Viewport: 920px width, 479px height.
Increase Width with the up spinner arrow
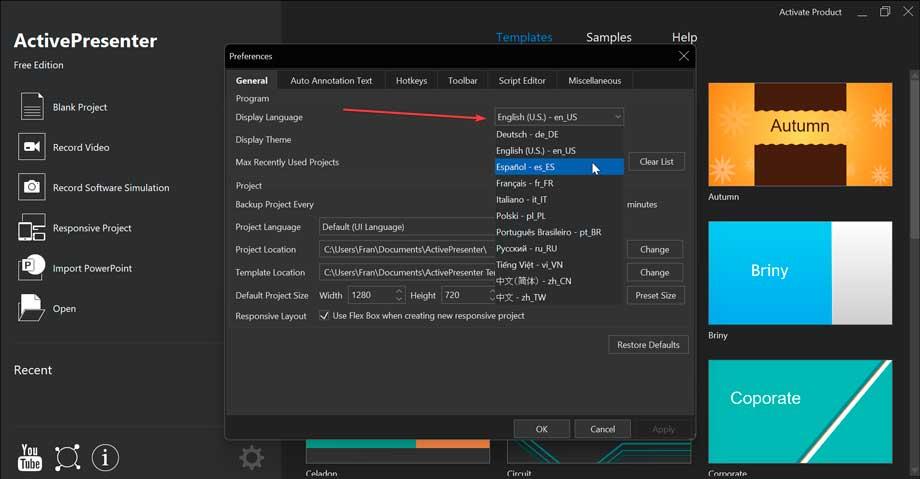(x=399, y=291)
